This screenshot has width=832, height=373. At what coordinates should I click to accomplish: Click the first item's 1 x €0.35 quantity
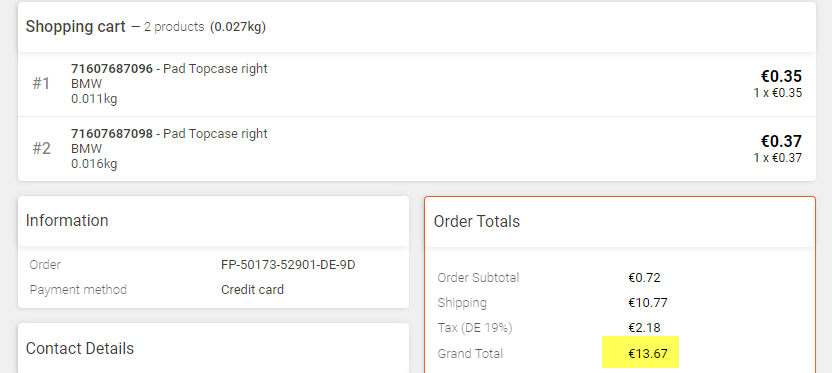778,93
